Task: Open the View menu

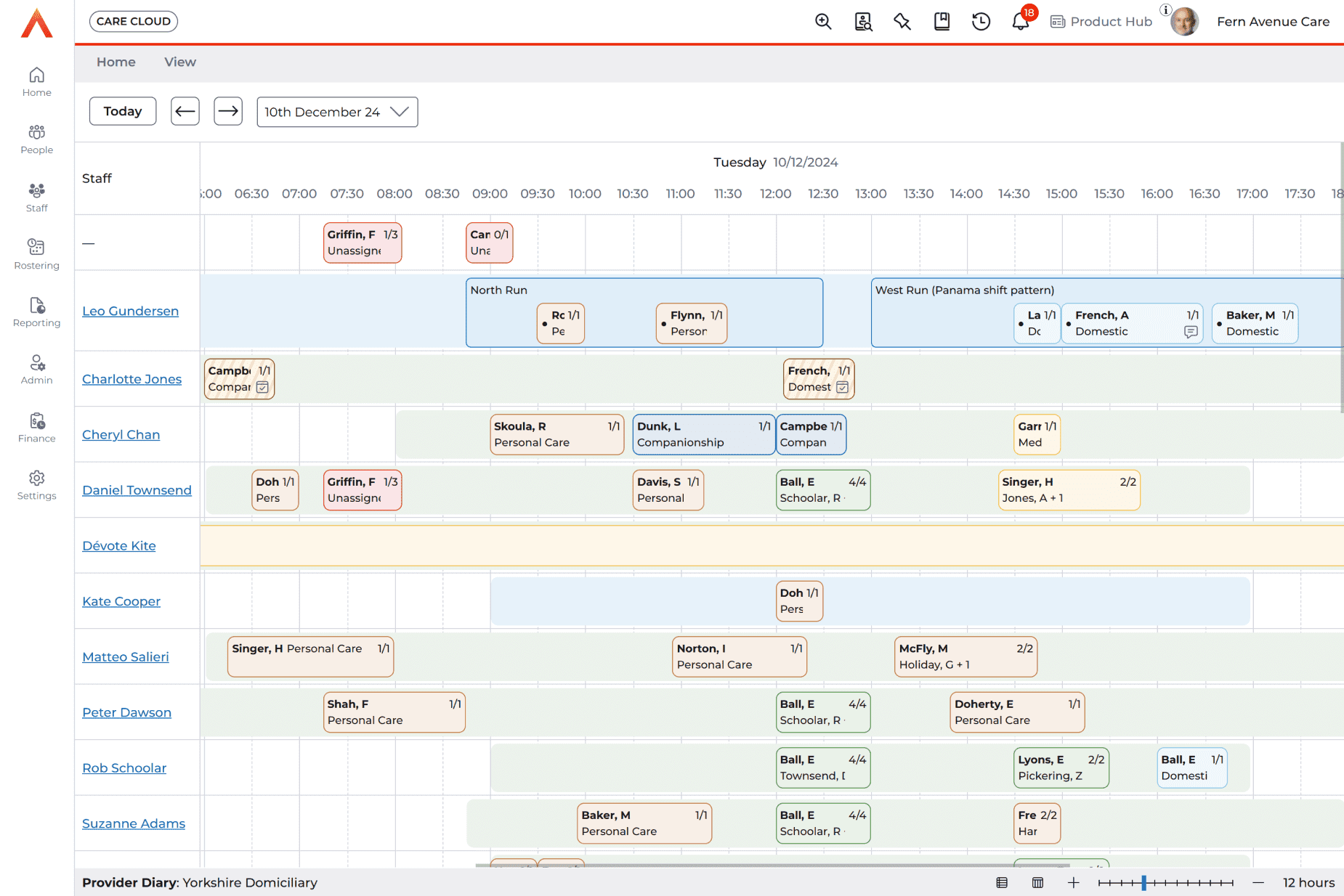Action: pos(179,62)
